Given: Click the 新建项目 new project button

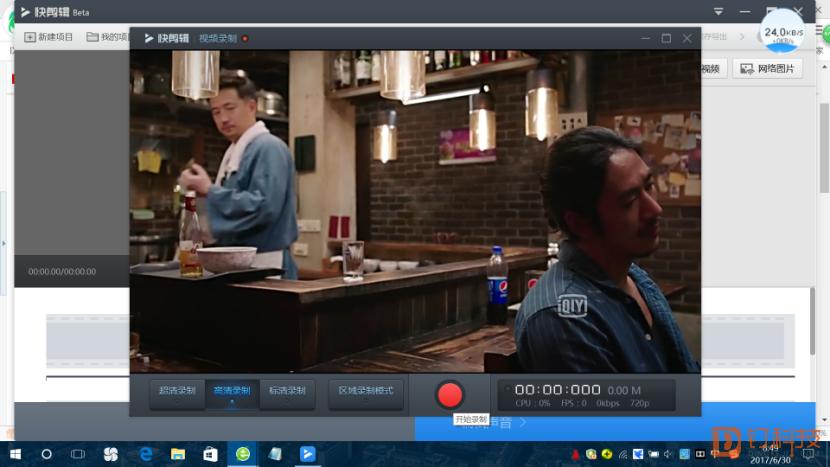Looking at the screenshot, I should [x=48, y=37].
